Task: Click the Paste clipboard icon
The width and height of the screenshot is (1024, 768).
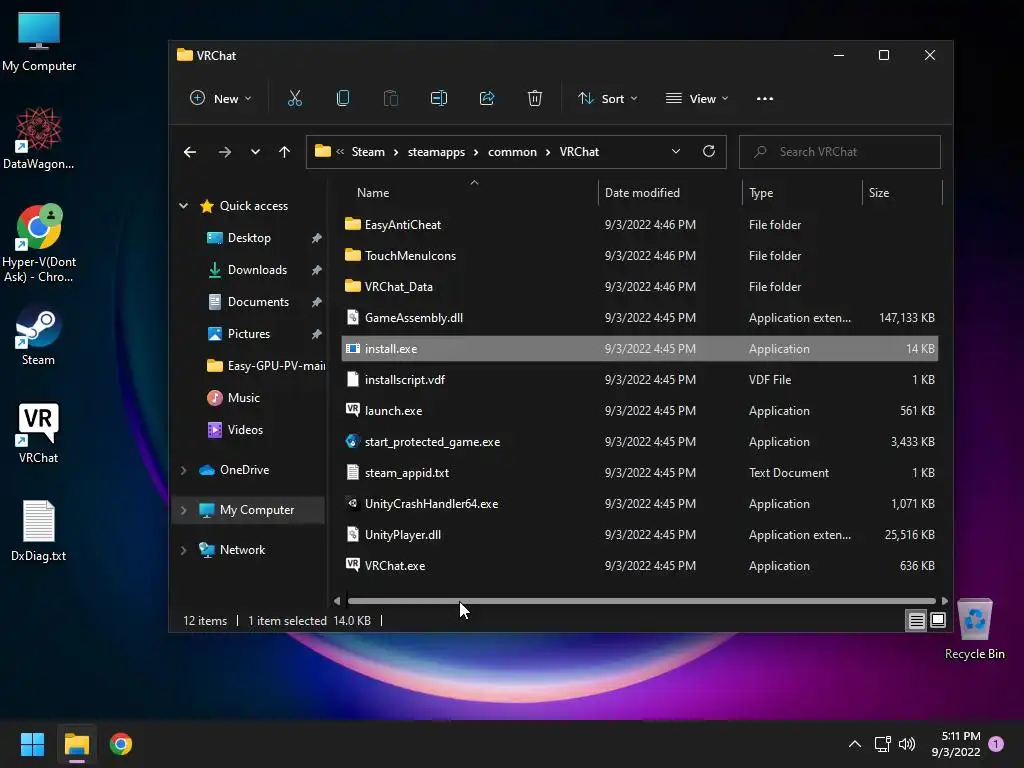Action: pos(391,99)
